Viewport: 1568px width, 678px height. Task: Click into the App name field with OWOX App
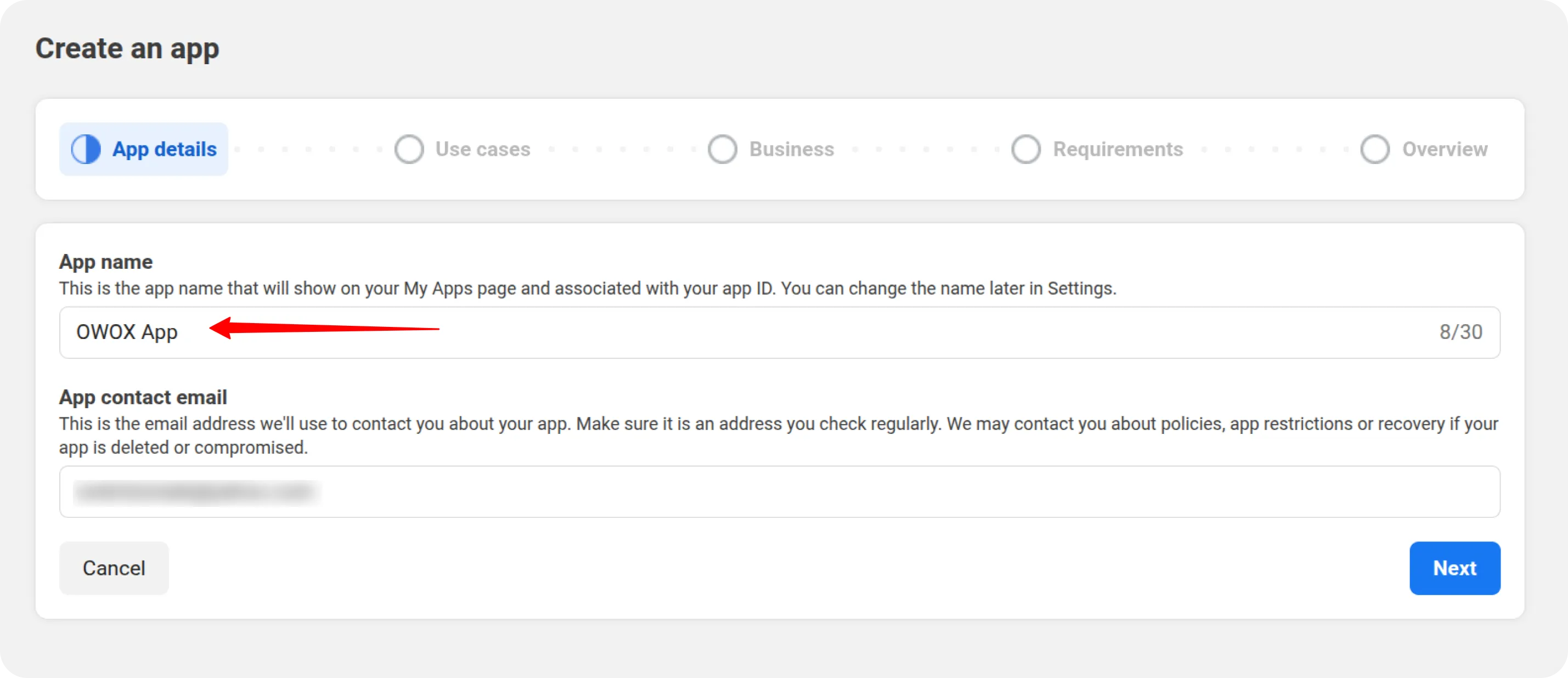pos(730,332)
